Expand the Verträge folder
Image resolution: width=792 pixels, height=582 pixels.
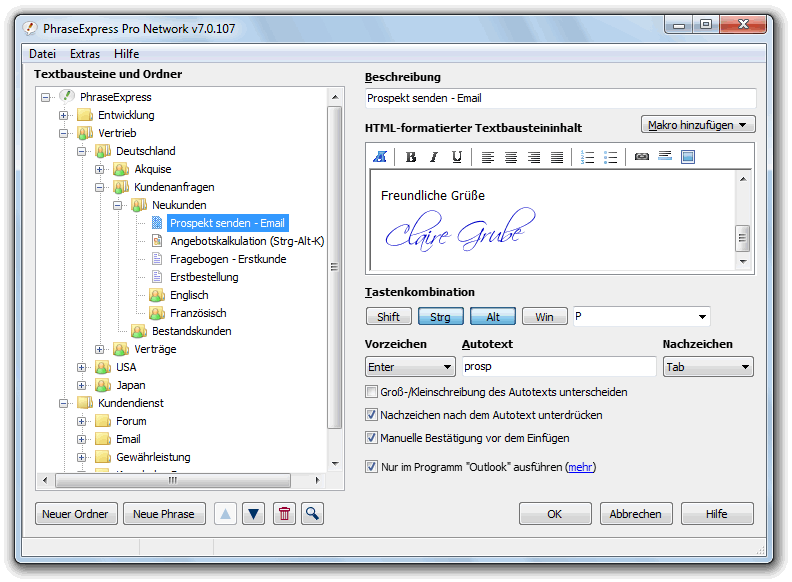pos(100,350)
